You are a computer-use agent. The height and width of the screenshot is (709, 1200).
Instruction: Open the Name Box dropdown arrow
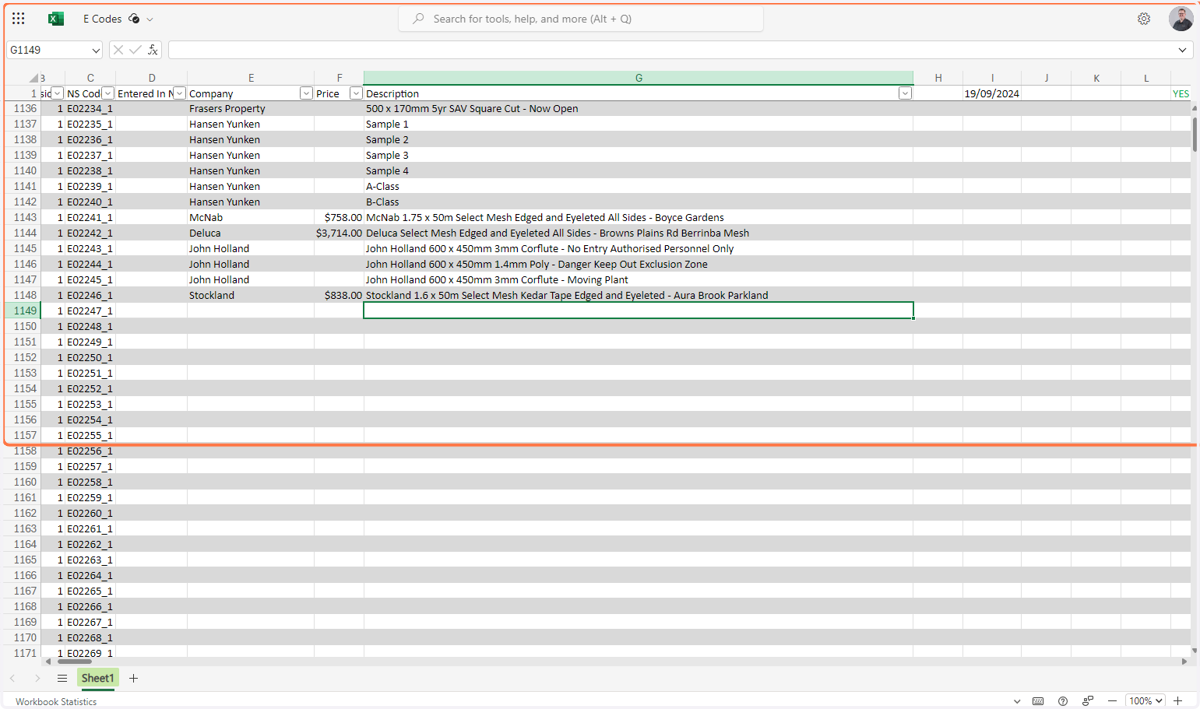96,50
